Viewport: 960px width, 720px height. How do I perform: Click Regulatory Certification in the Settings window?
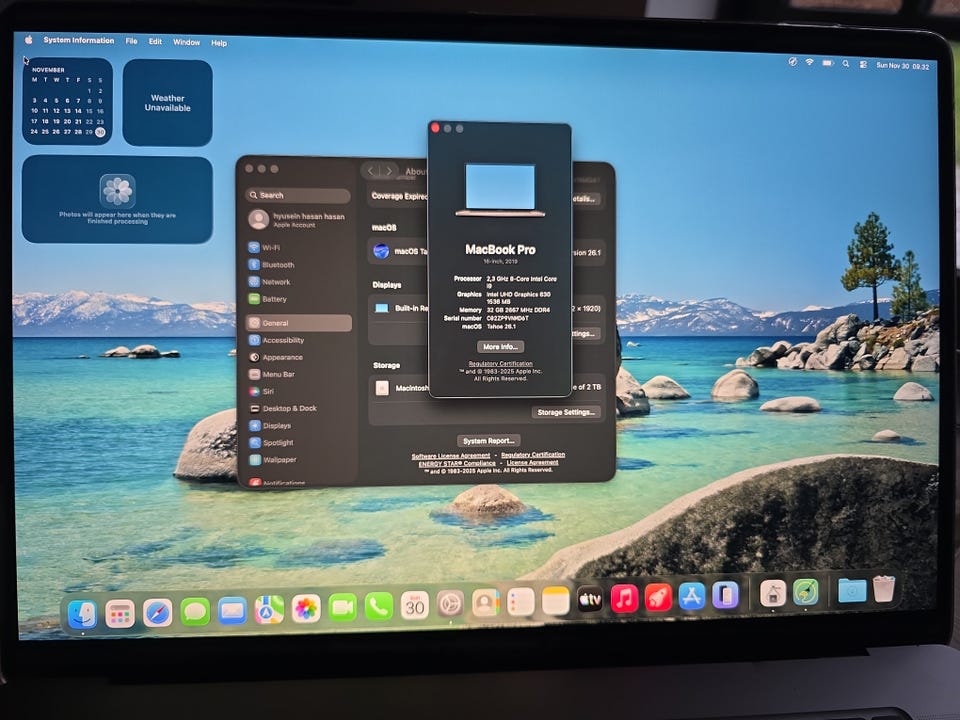click(533, 455)
